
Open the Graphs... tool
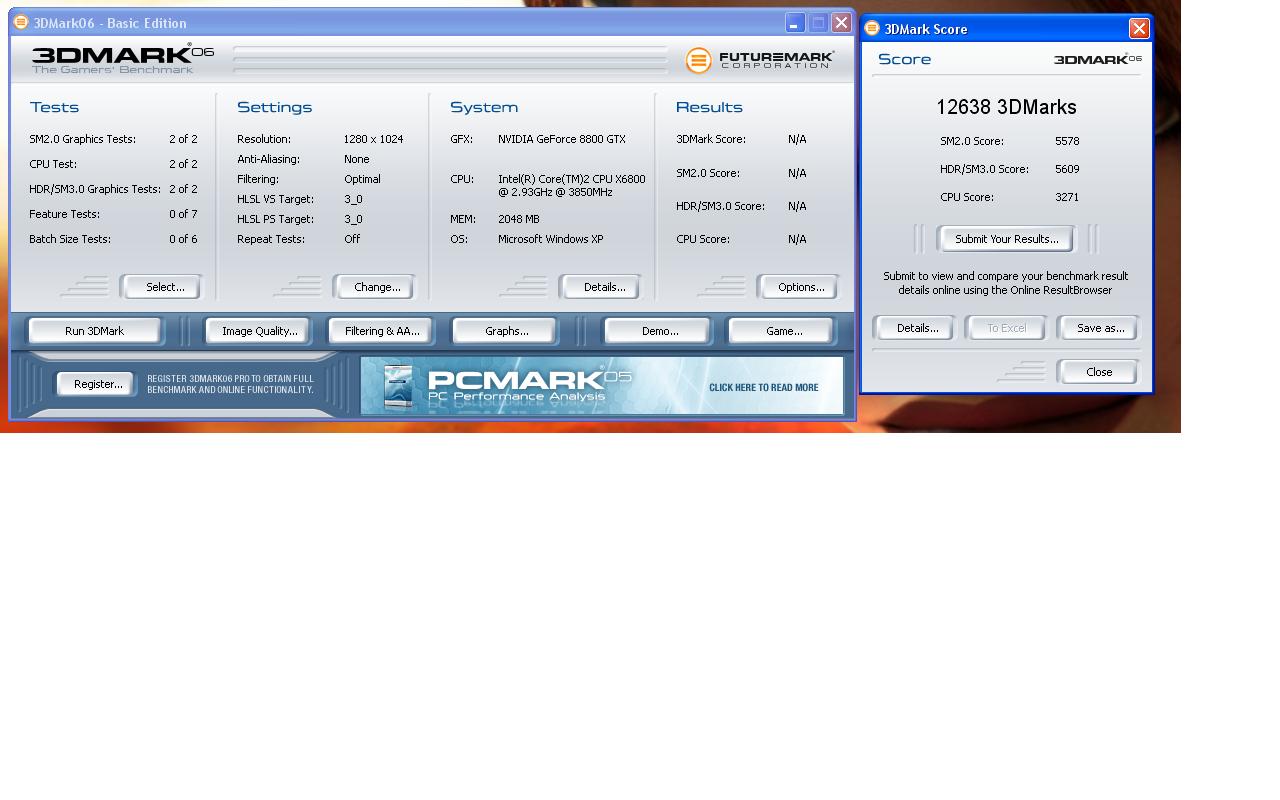click(x=506, y=331)
